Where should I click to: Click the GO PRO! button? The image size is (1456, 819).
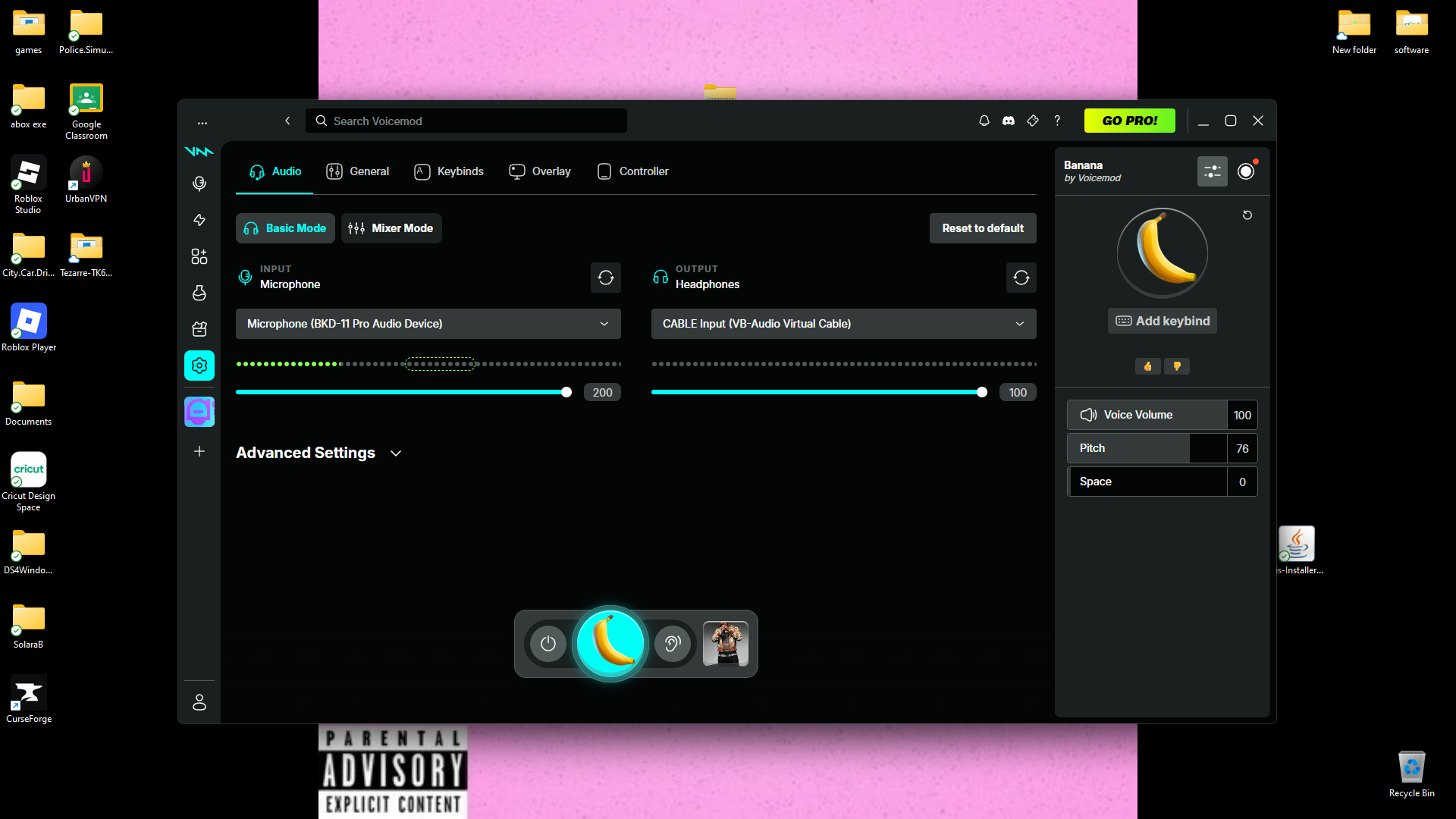pos(1129,121)
